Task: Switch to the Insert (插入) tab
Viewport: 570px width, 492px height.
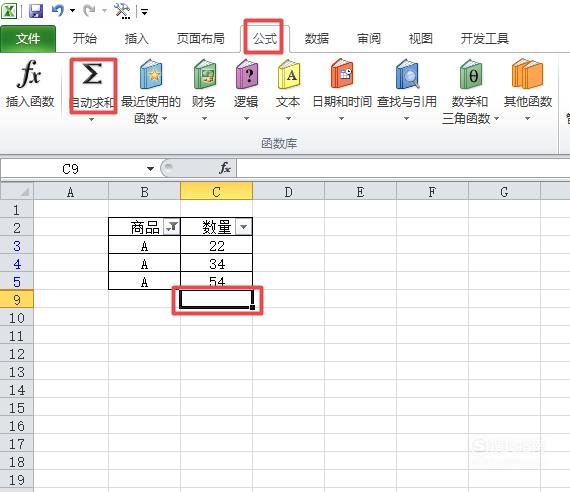Action: coord(136,39)
